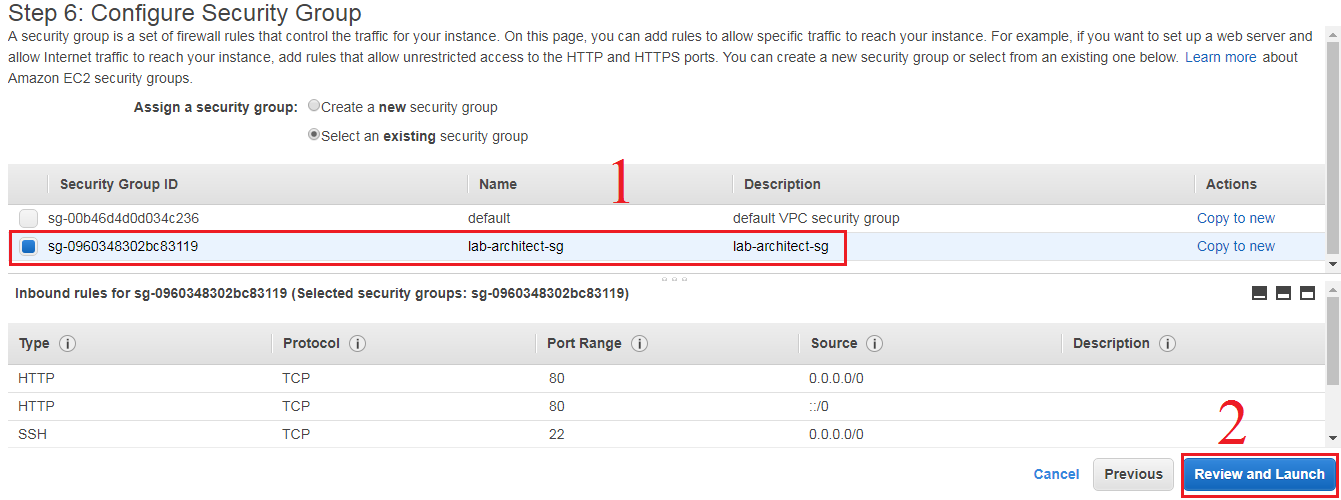Viewport: 1341px width, 500px height.
Task: Maximize the inbound rules pane with rightmost layout icon
Action: point(1307,293)
